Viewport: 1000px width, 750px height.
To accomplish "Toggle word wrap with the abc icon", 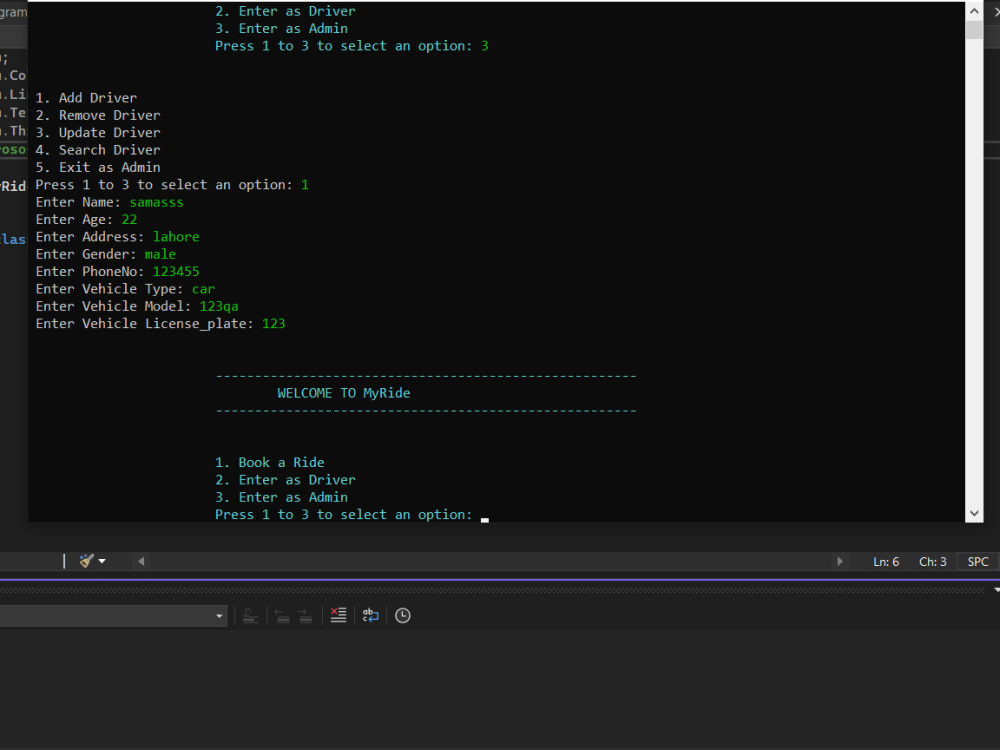I will pos(370,615).
